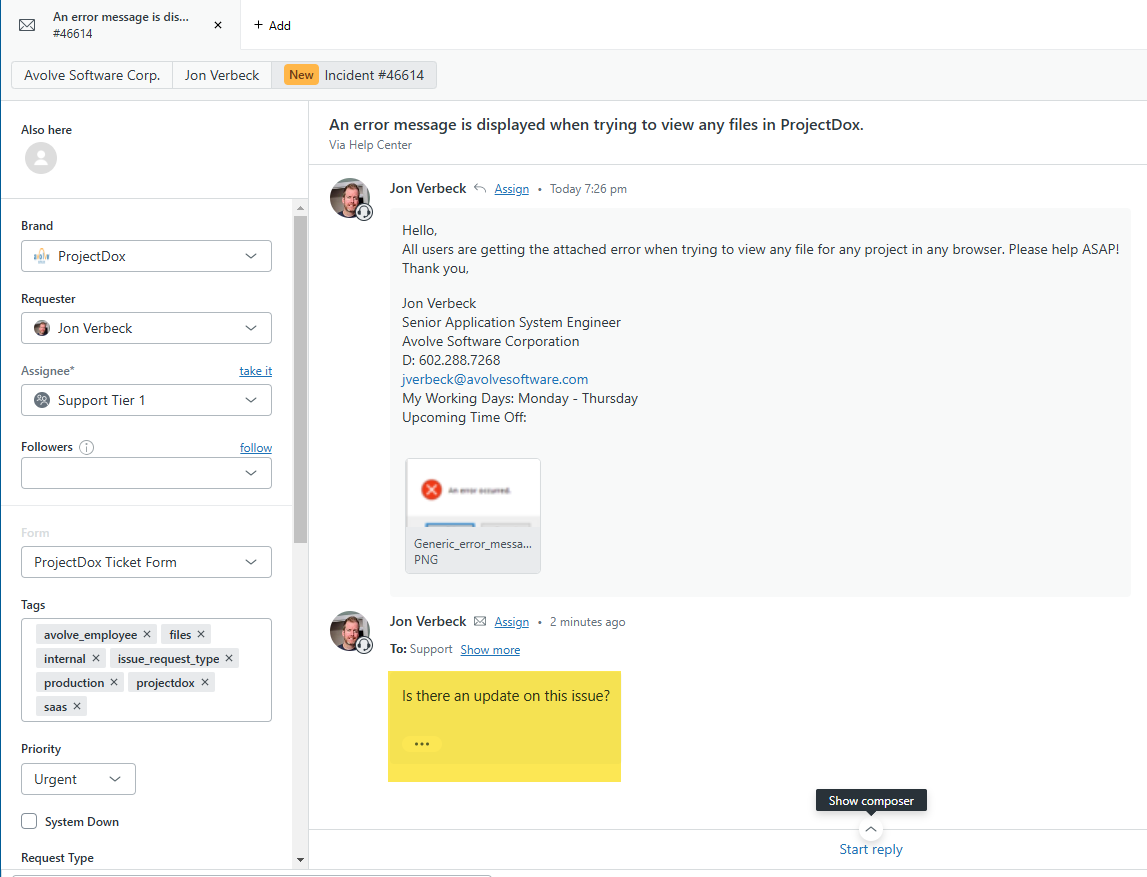Click the Support Tier 1 group icon
1147x877 pixels.
[42, 400]
